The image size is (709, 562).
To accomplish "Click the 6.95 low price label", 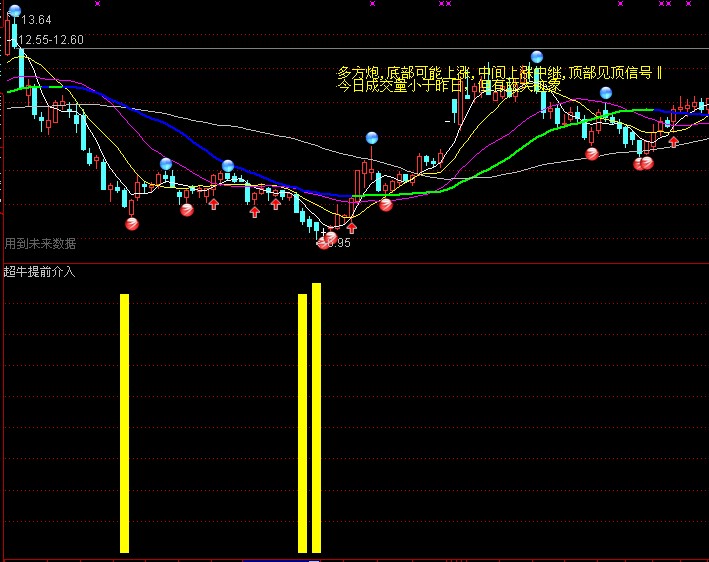I will (x=339, y=243).
